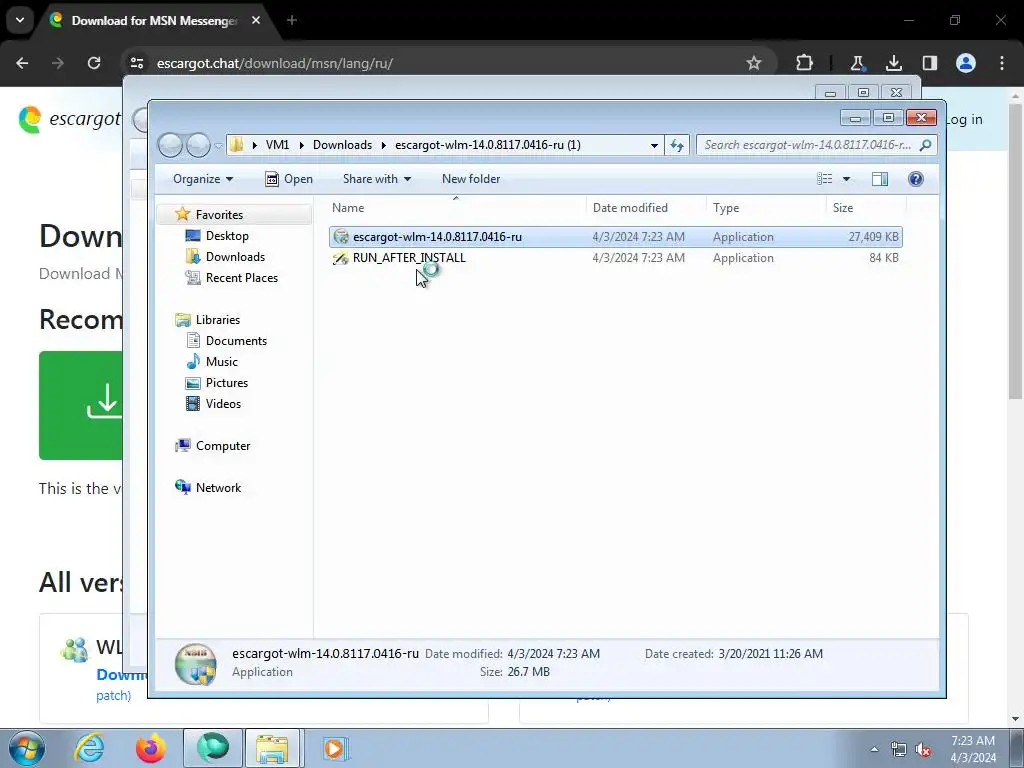Click the 27,409 KB size cell
1024x768 pixels.
[873, 237]
